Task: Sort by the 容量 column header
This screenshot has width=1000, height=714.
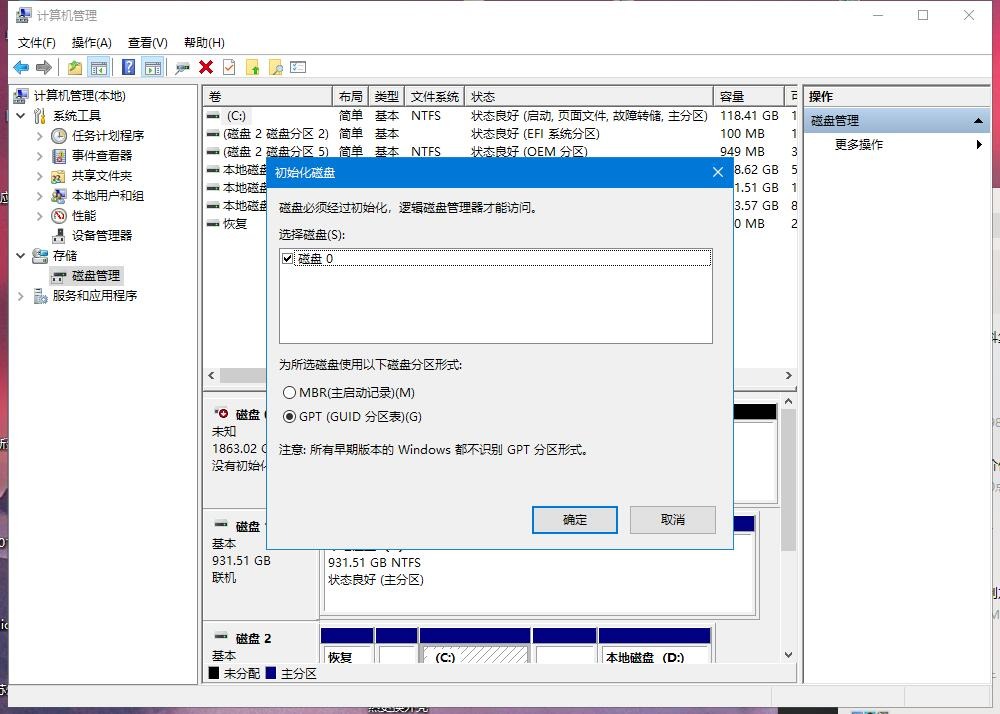Action: point(749,96)
